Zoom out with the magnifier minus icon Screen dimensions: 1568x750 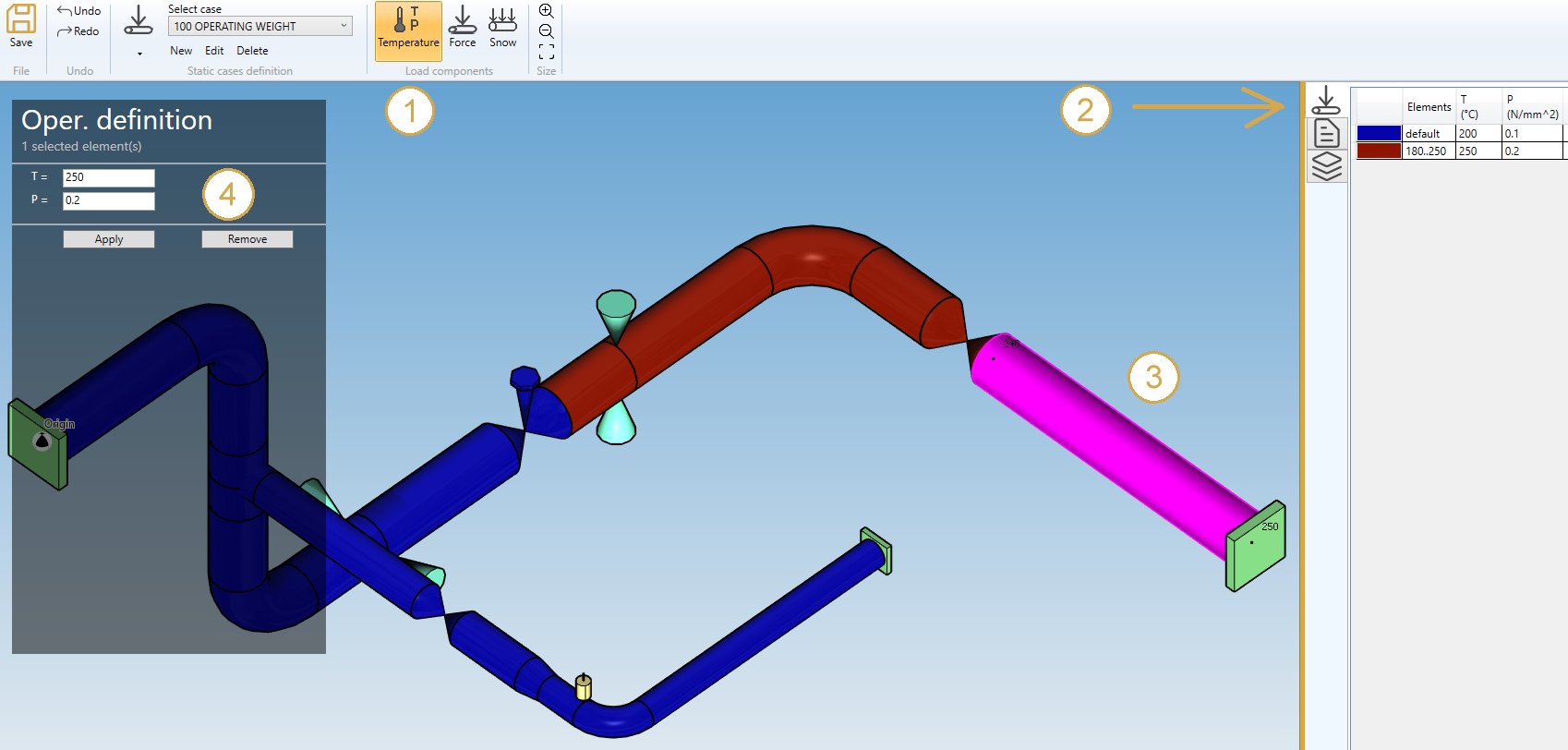click(x=547, y=31)
